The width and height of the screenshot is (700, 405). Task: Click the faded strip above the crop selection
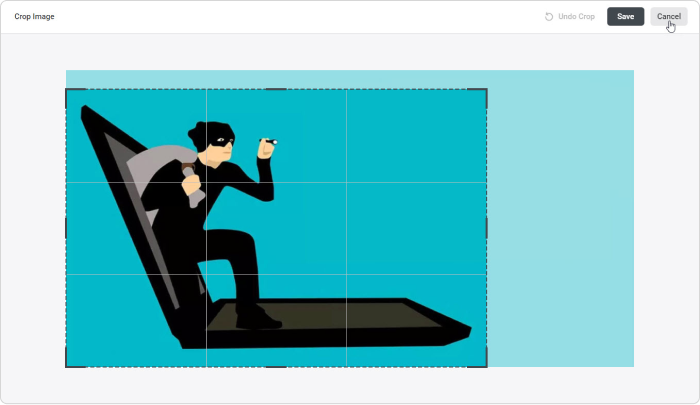coord(350,79)
